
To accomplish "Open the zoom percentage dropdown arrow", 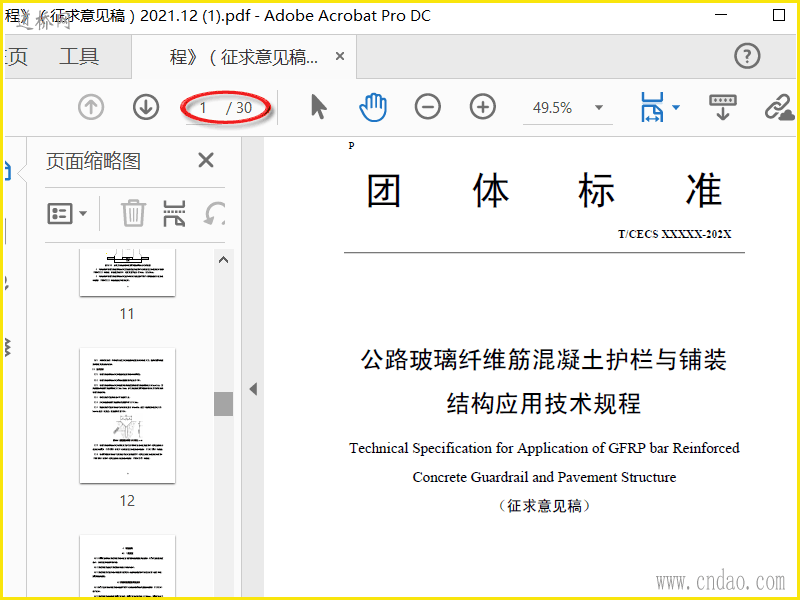I will point(599,108).
